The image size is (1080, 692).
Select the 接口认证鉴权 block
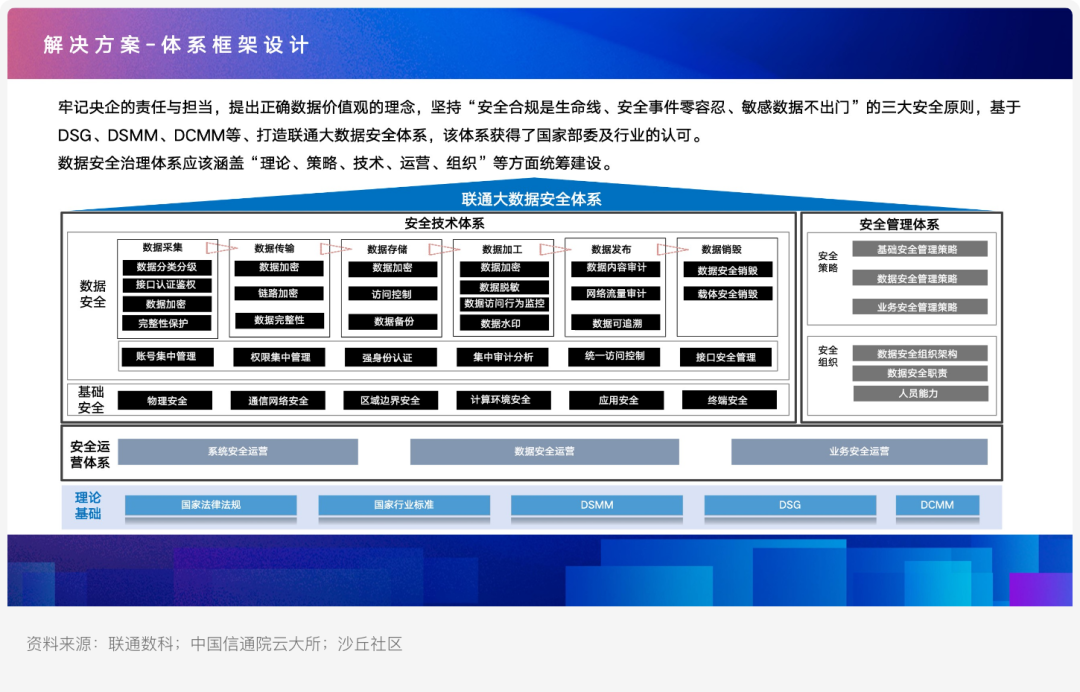click(166, 285)
